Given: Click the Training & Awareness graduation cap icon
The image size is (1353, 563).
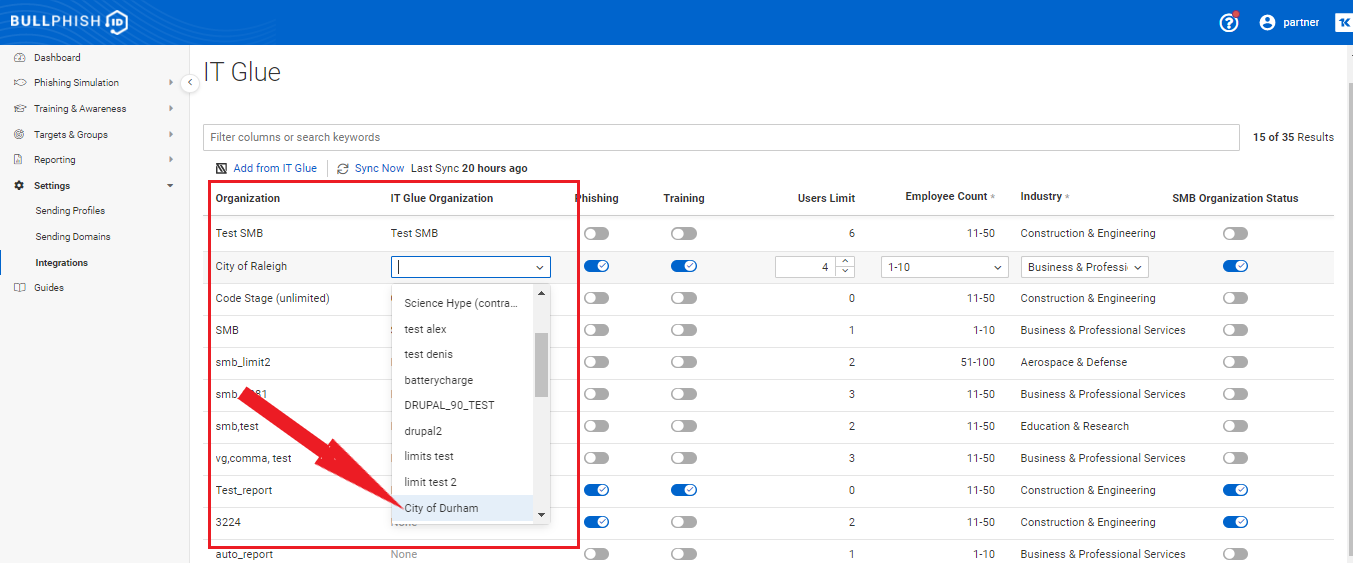Looking at the screenshot, I should click(19, 109).
